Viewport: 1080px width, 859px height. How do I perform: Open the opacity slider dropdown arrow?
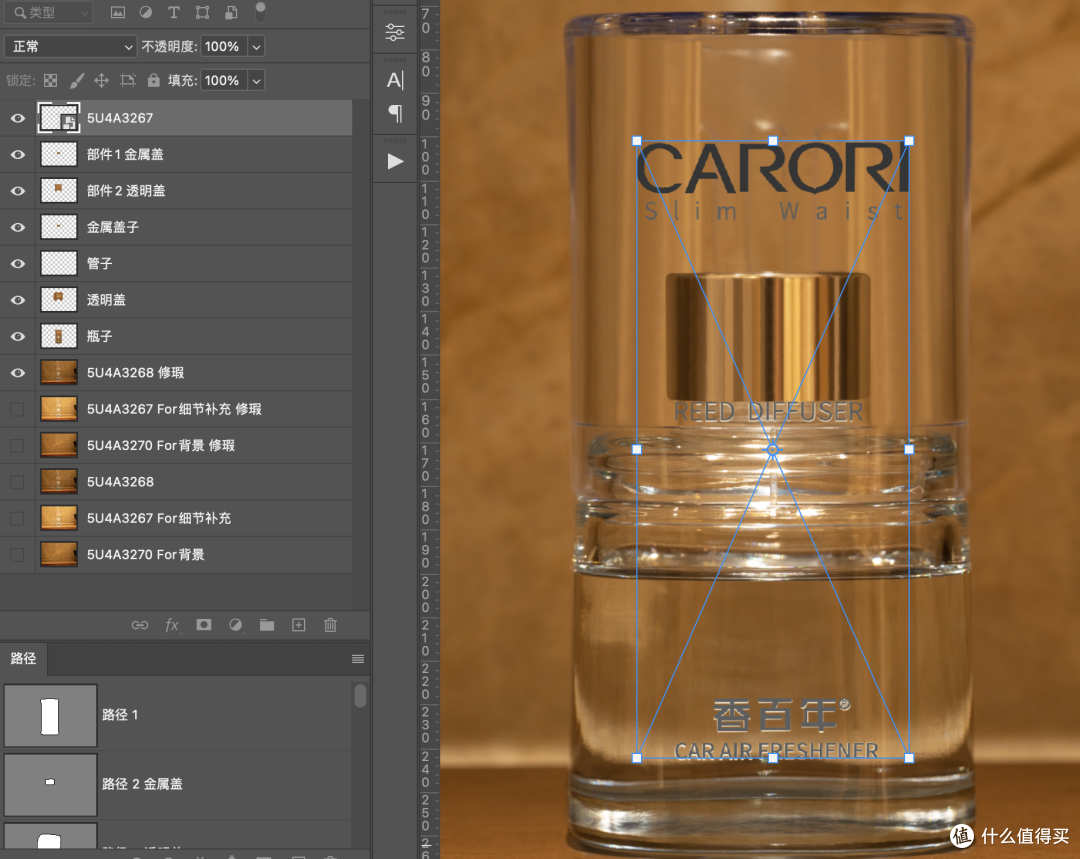(x=256, y=46)
